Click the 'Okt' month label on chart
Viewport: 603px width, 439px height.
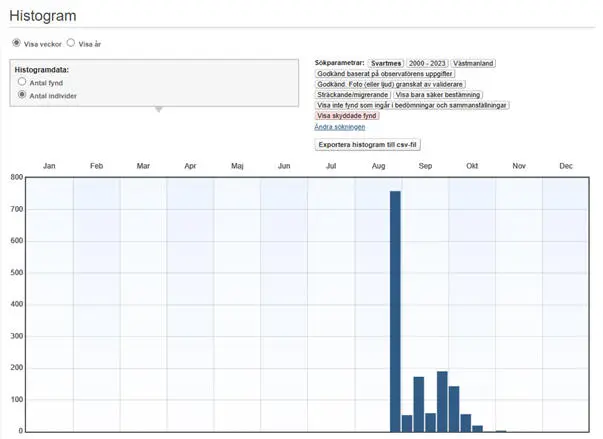point(472,166)
